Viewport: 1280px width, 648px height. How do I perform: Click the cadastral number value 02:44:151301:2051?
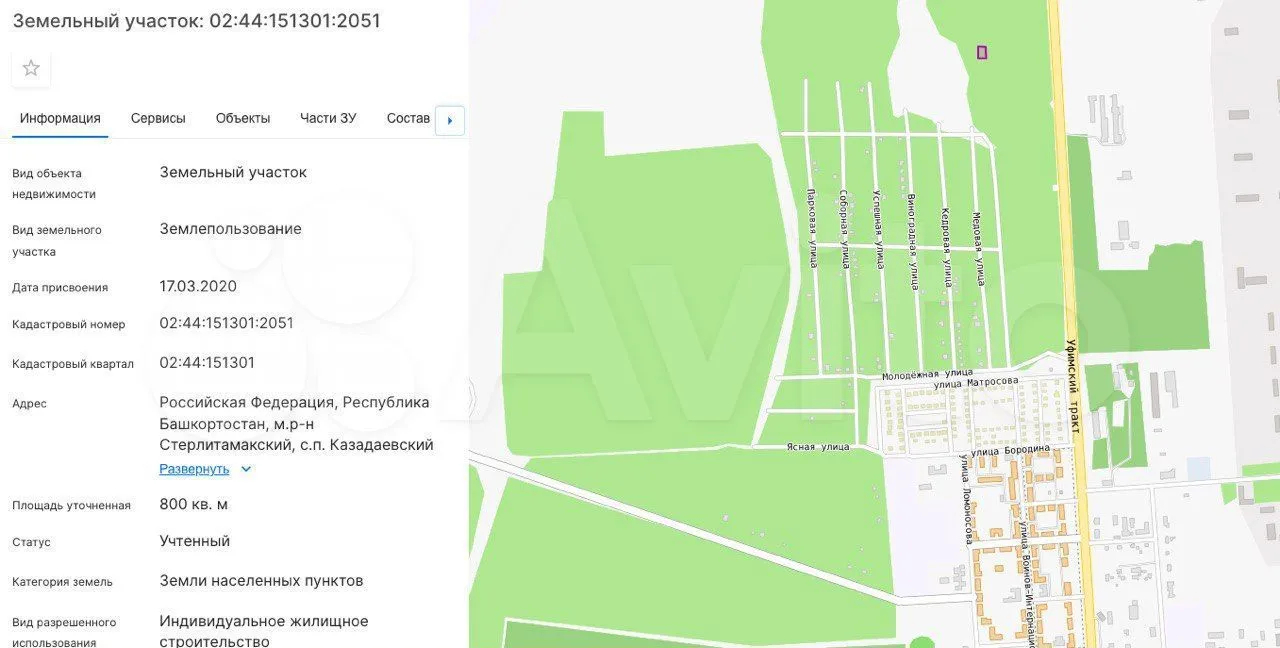(x=227, y=323)
